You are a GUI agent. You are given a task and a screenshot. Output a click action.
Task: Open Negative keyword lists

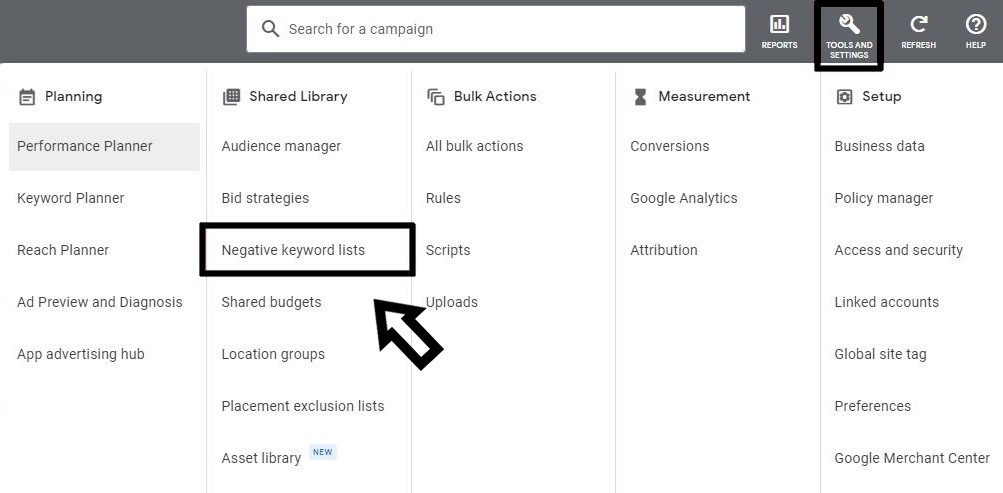pyautogui.click(x=293, y=250)
